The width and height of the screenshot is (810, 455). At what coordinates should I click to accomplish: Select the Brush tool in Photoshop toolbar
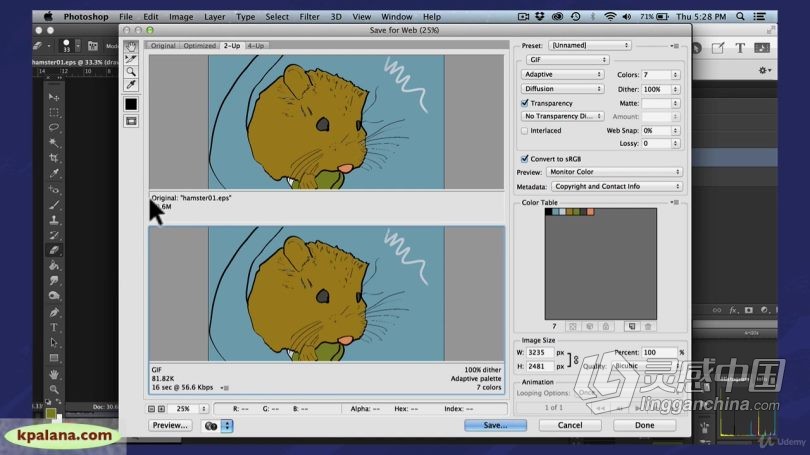point(54,205)
